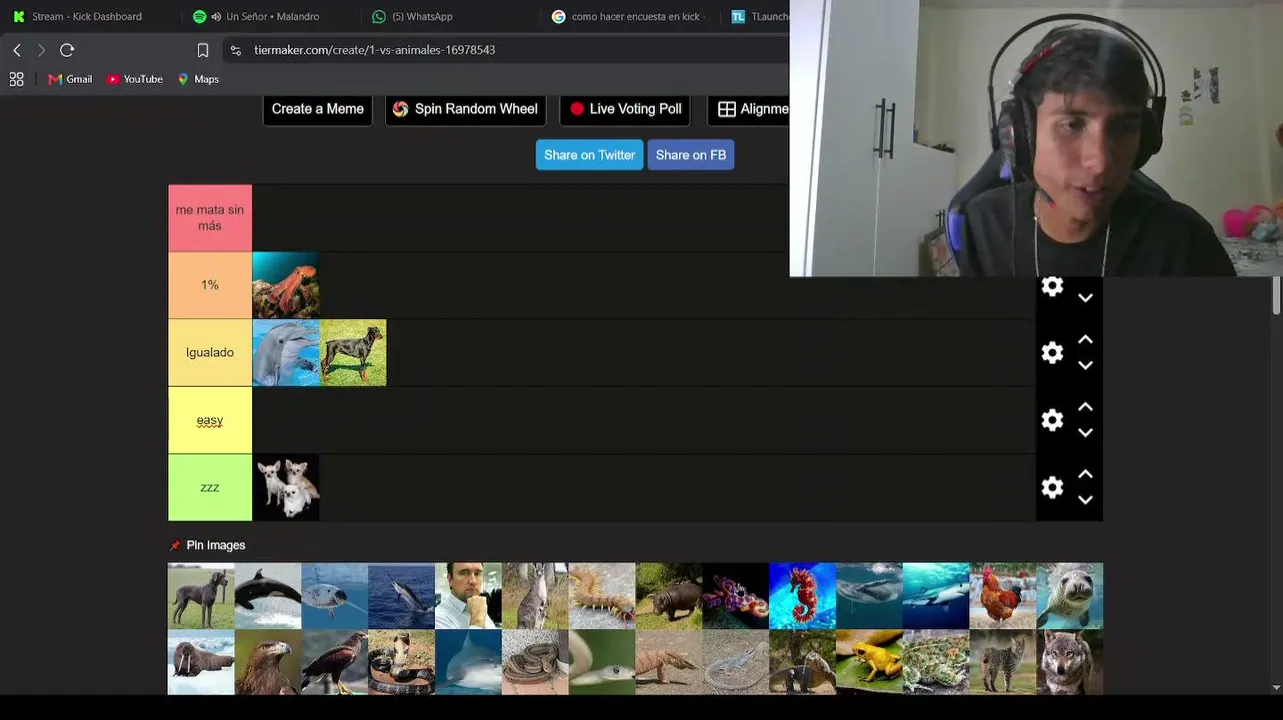Screen dimensions: 1283x720
Task: Select the 'easy' tier label
Action: coord(210,420)
